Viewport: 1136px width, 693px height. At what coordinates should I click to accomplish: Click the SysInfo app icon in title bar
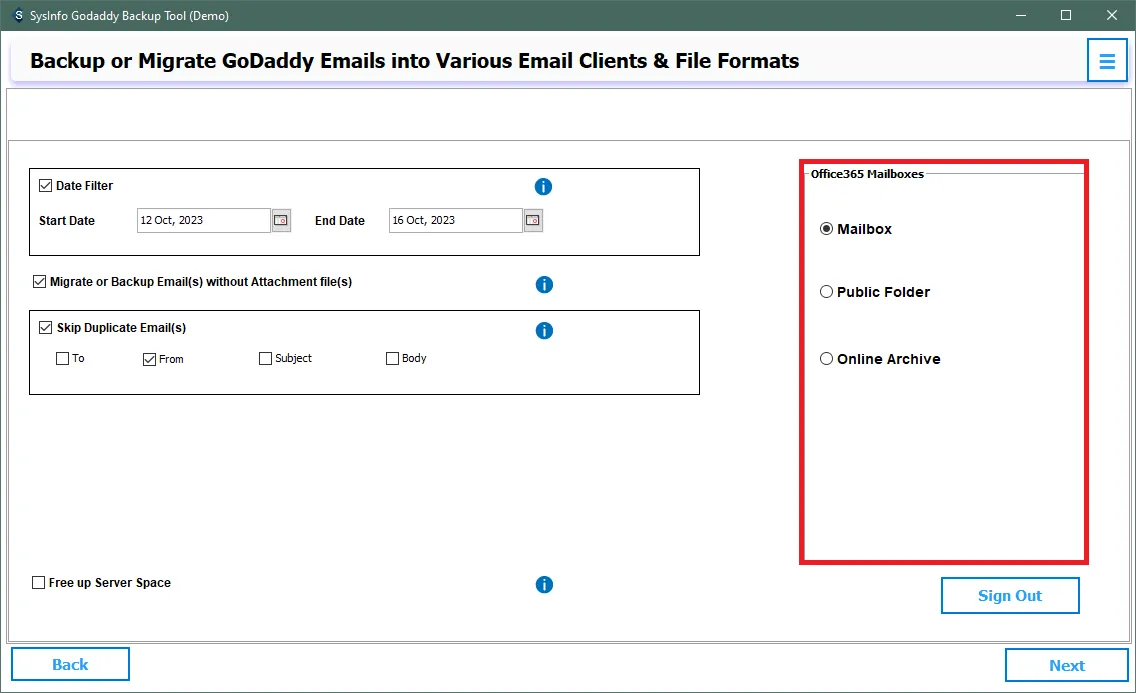(18, 15)
